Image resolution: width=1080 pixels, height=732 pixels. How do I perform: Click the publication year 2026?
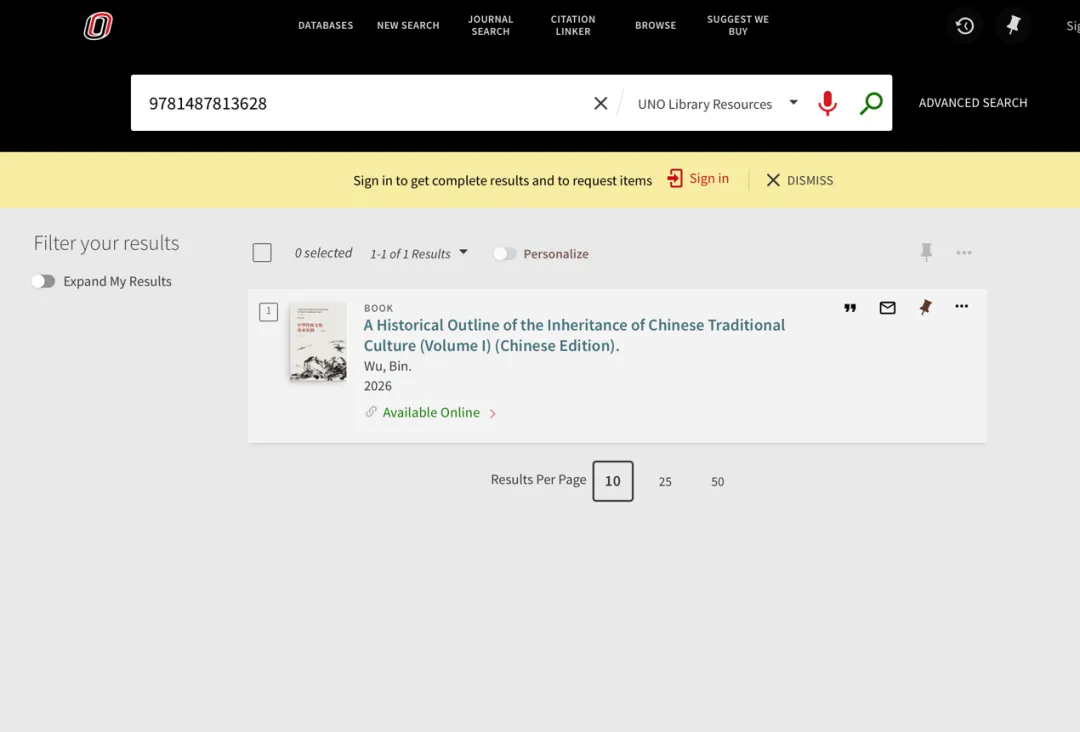(x=377, y=386)
